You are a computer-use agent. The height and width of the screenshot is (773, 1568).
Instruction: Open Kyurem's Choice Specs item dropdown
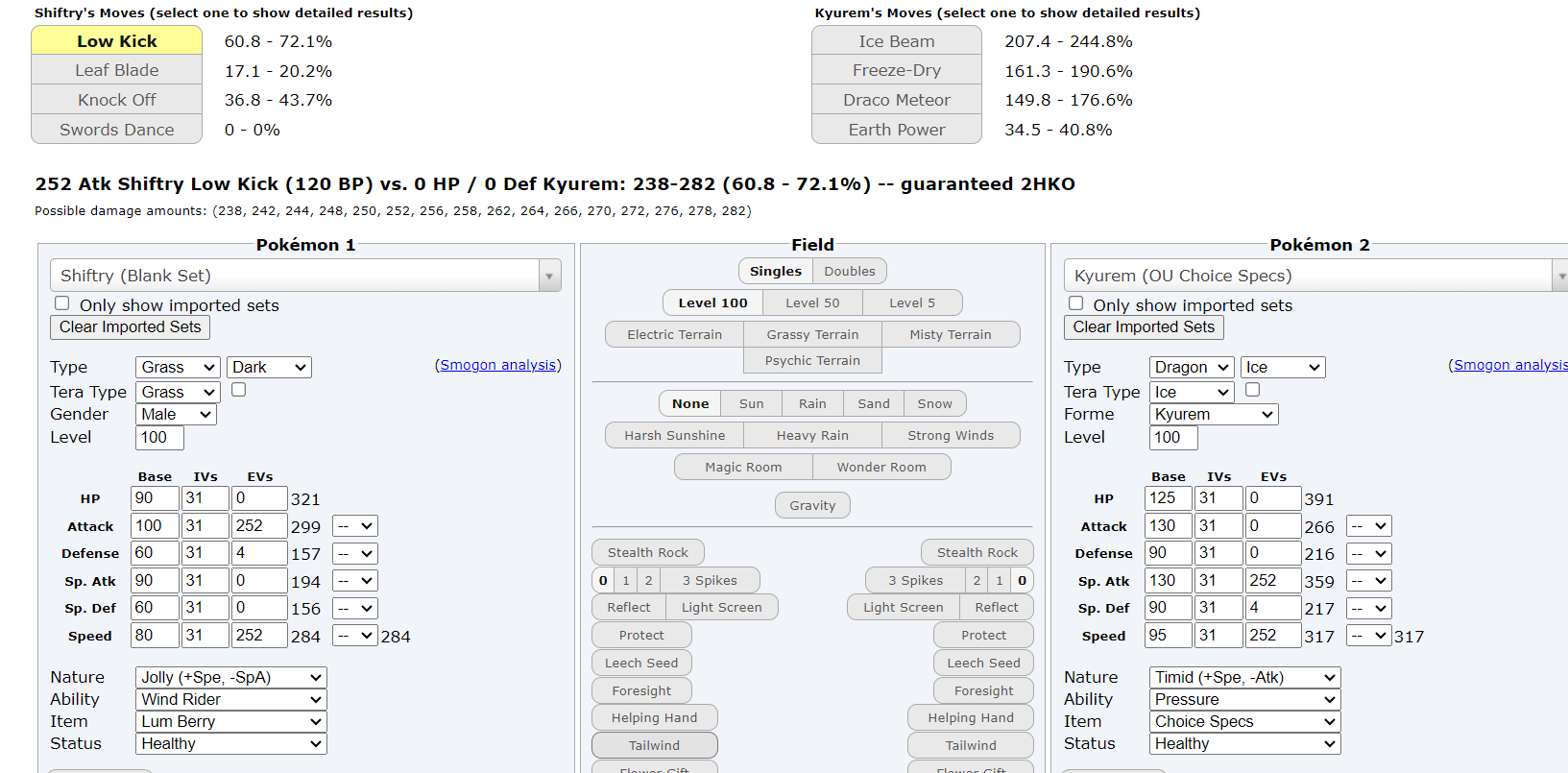click(x=1244, y=721)
